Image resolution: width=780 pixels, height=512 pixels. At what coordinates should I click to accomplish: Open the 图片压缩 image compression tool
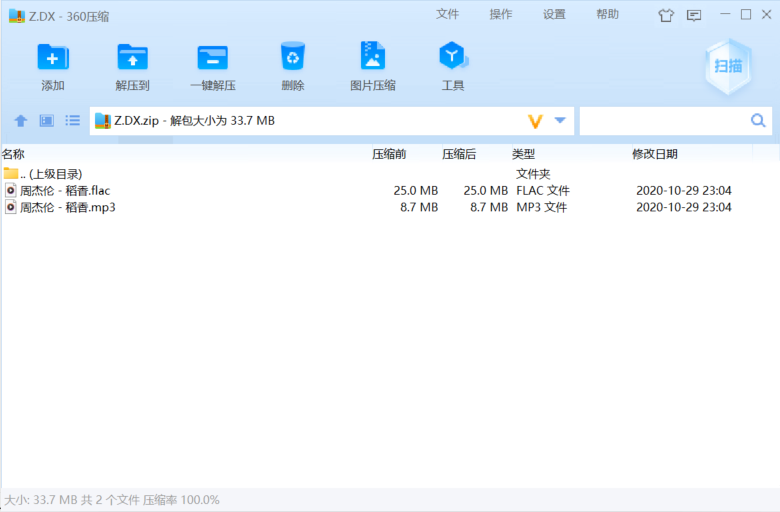[373, 56]
